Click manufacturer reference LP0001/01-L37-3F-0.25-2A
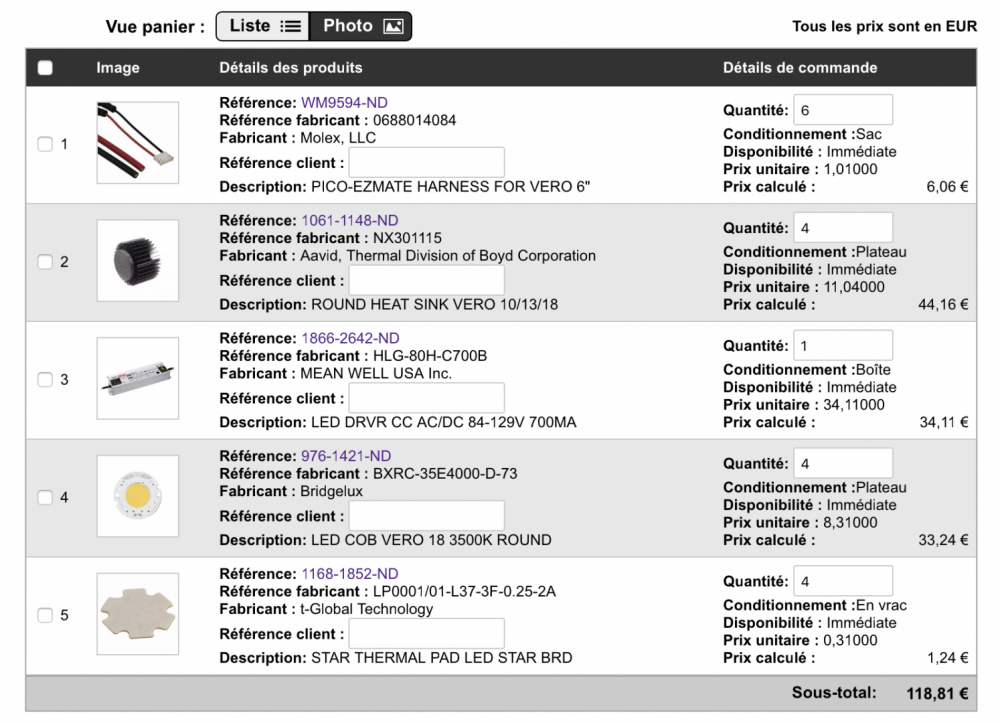The image size is (1000, 723). coord(464,592)
